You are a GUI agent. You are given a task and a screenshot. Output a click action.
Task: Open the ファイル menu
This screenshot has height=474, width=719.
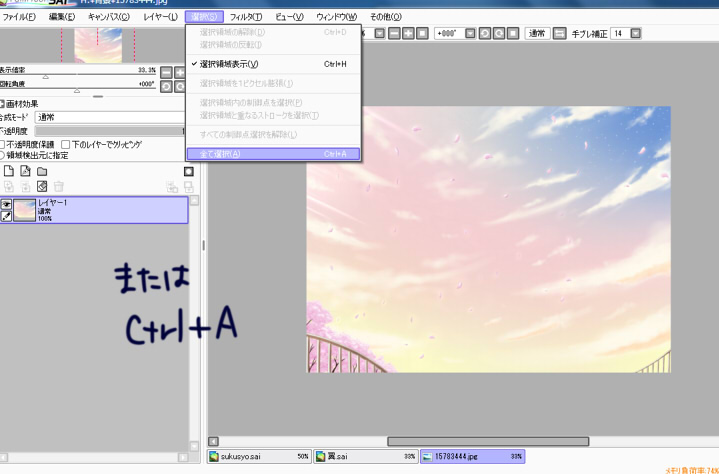click(19, 17)
